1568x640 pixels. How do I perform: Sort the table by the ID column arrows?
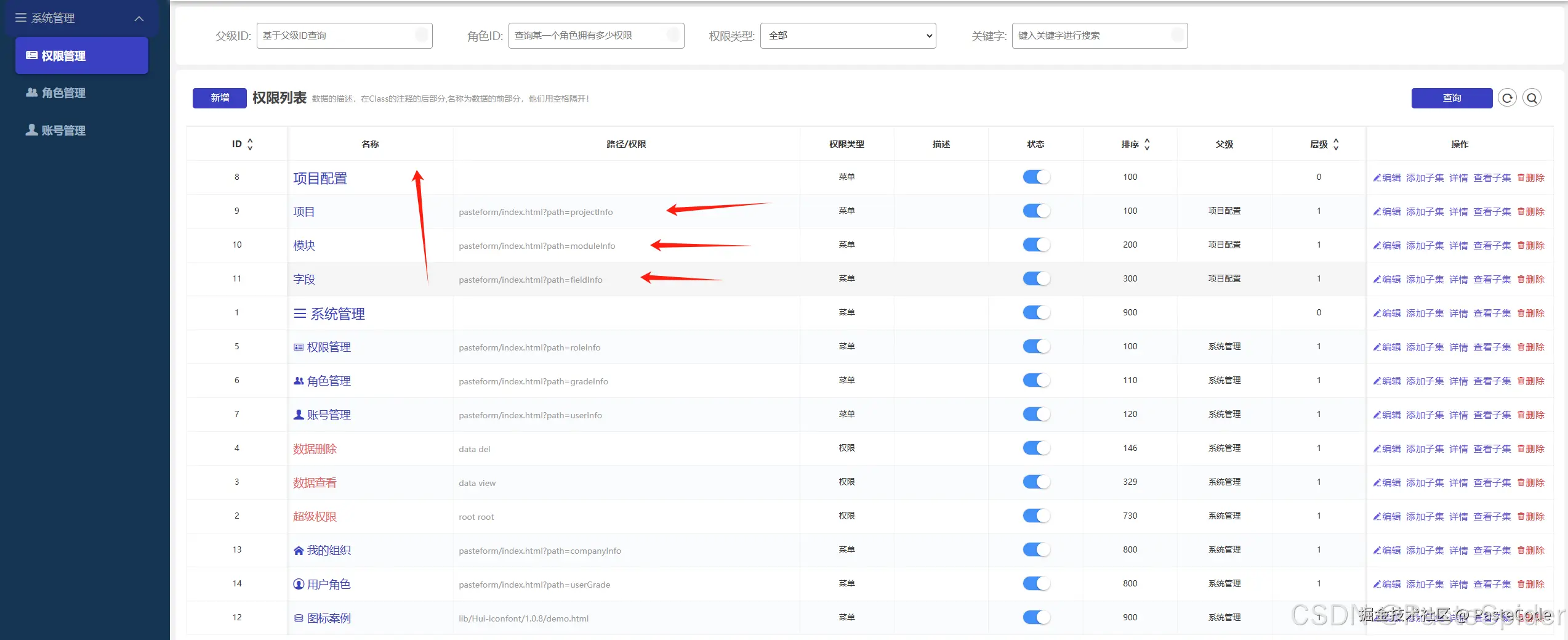click(250, 144)
